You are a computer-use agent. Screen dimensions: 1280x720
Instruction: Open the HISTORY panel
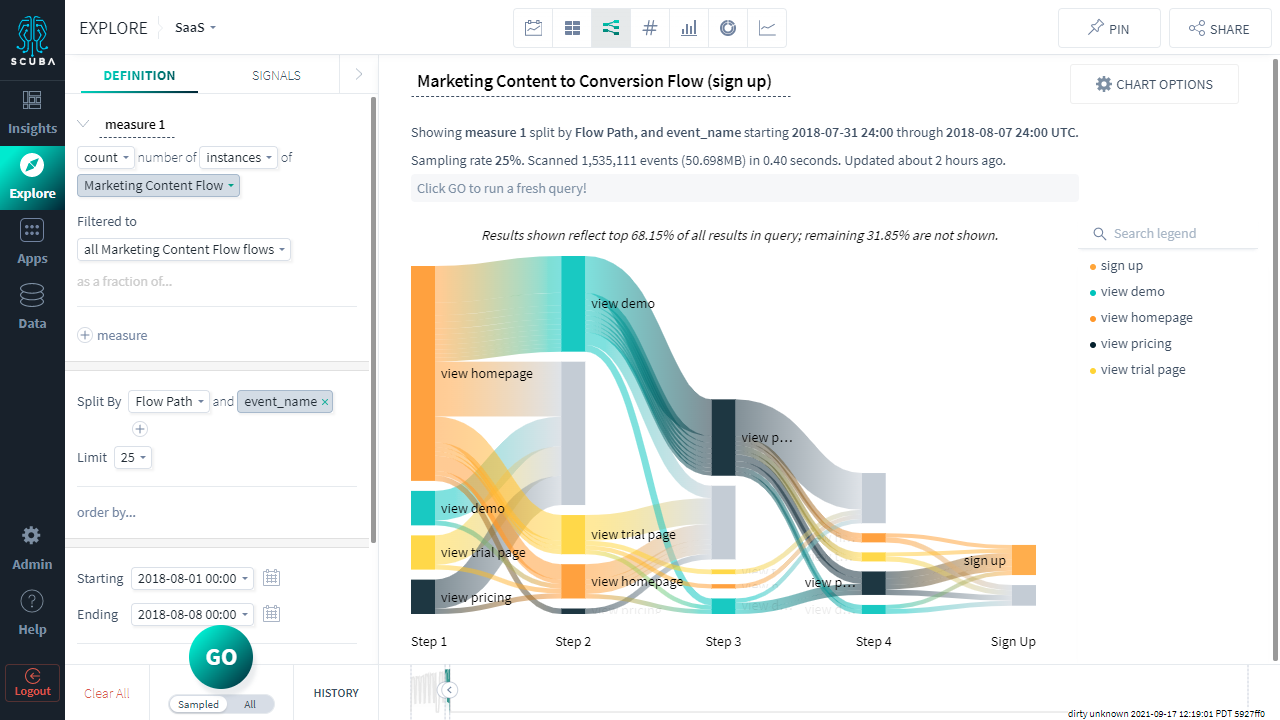tap(336, 692)
